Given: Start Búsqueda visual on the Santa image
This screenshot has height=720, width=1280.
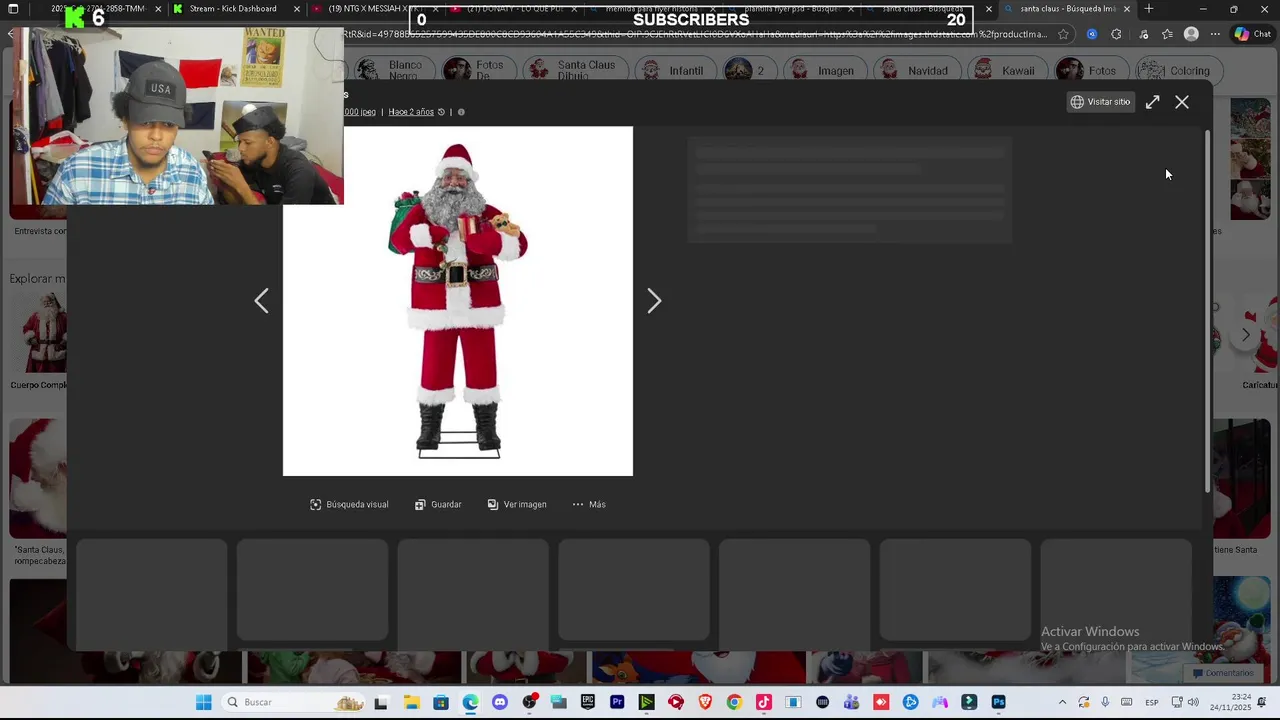Looking at the screenshot, I should click(x=349, y=505).
